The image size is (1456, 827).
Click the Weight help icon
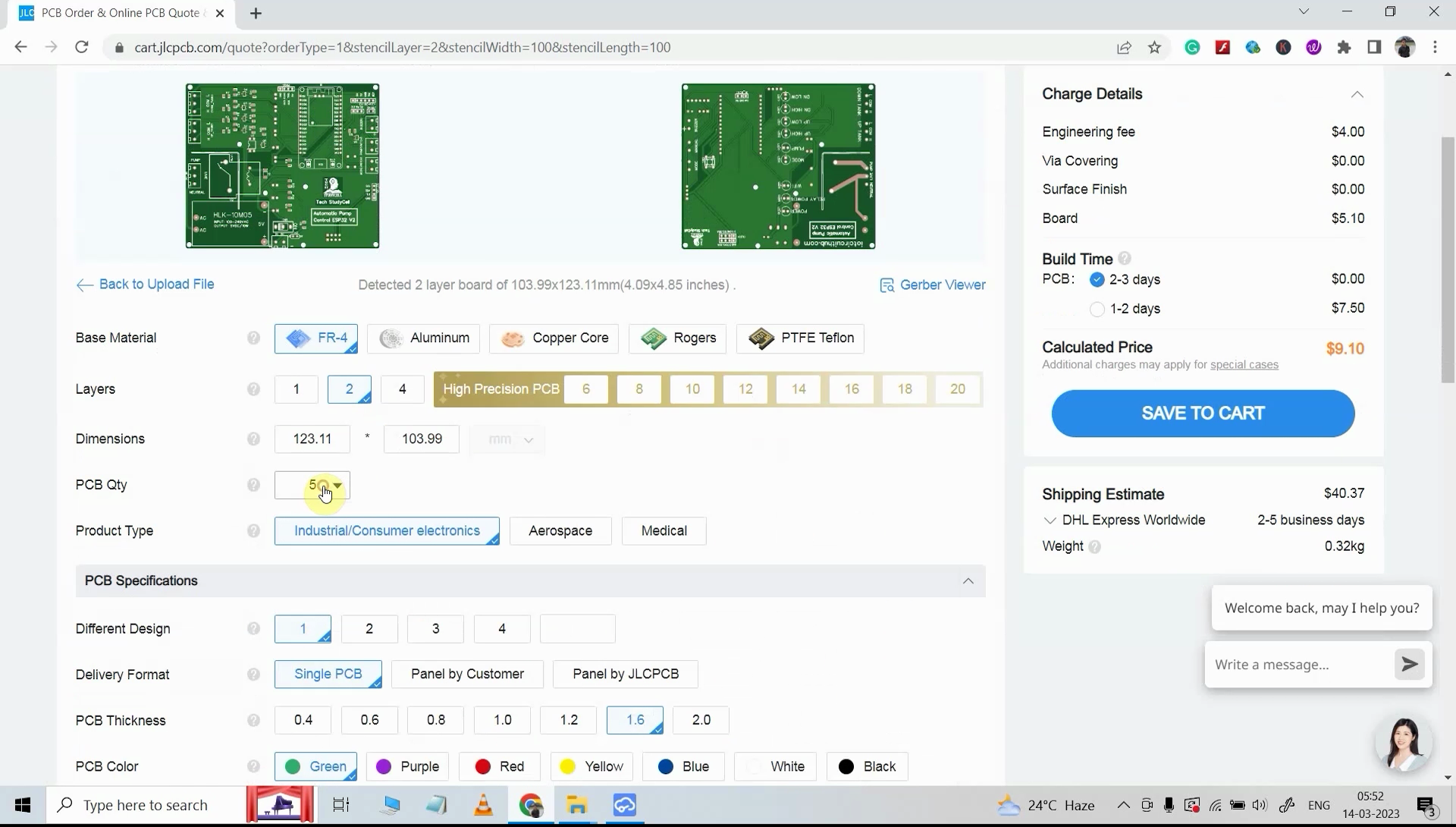[1094, 546]
